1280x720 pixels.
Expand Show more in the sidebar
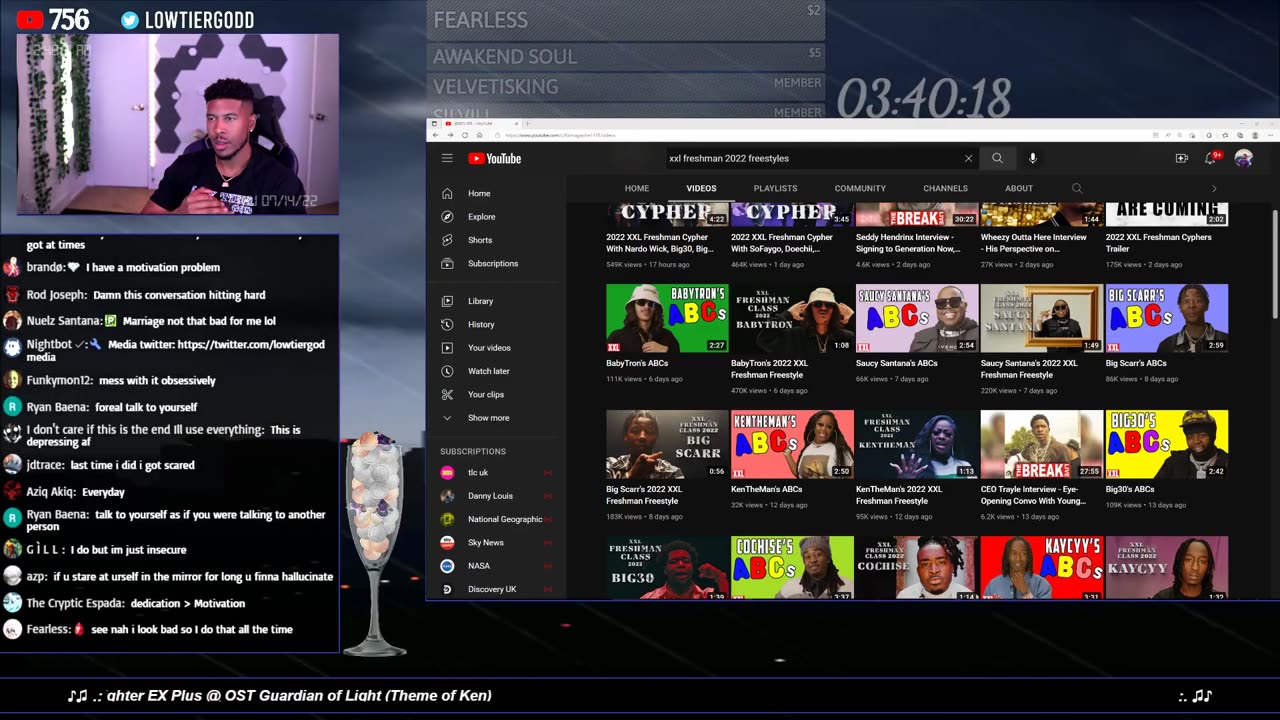tap(496, 418)
